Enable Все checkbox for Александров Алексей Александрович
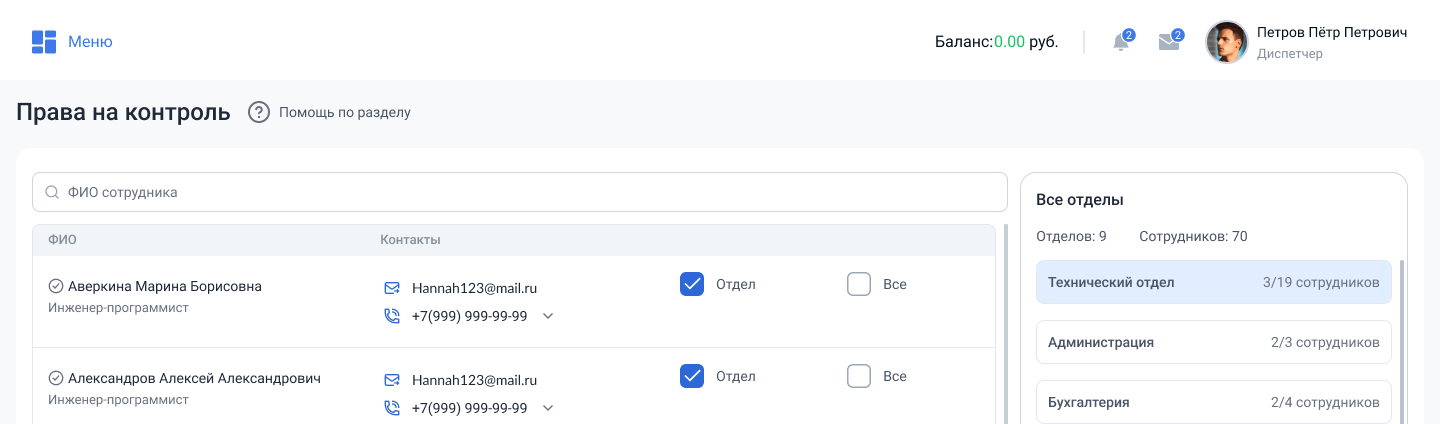The height and width of the screenshot is (424, 1440). pyautogui.click(x=859, y=376)
